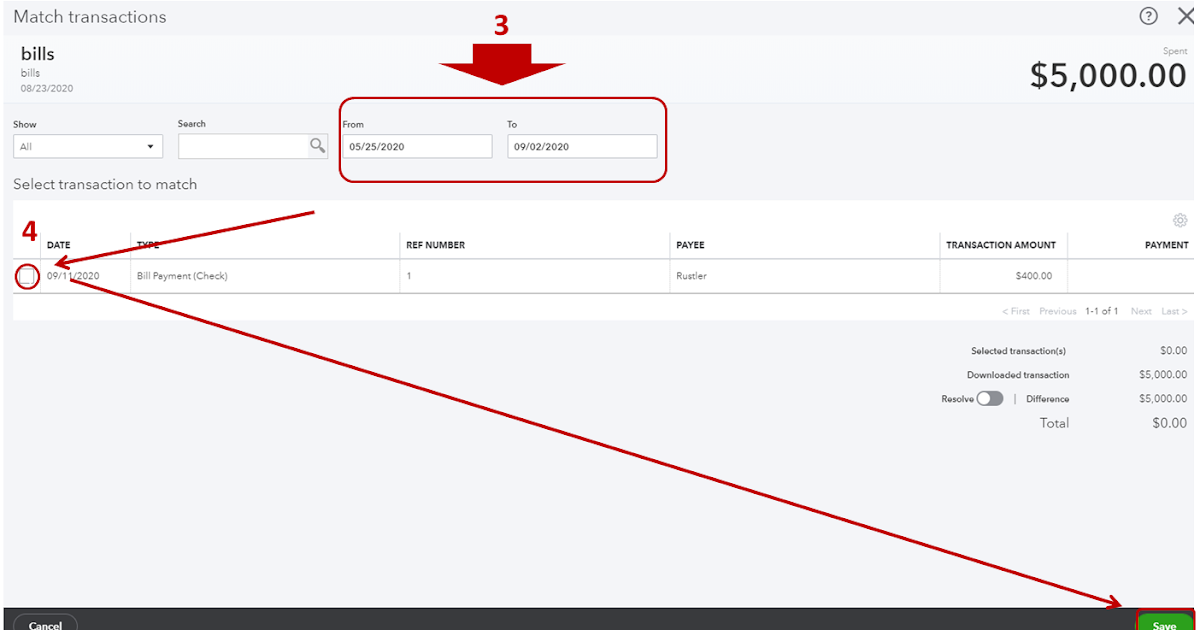Edit the To date field
The width and height of the screenshot is (1200, 630).
point(582,146)
